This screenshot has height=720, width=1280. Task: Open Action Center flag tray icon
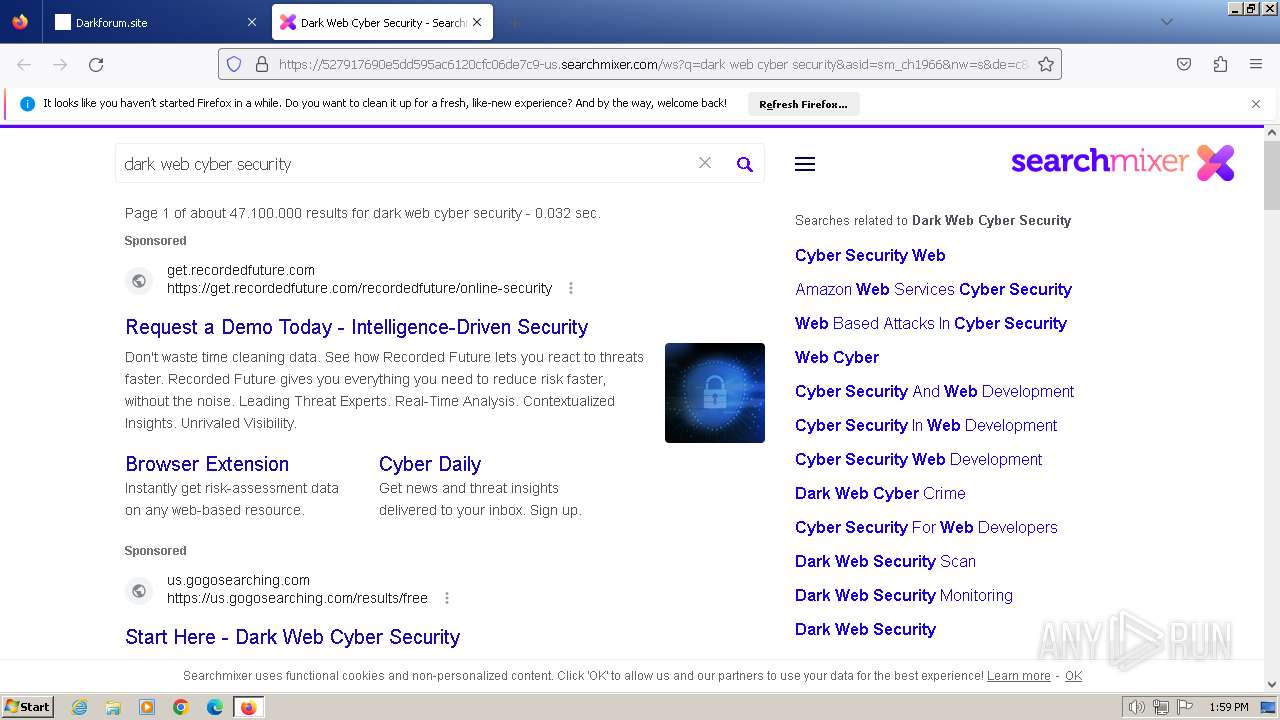pyautogui.click(x=1185, y=707)
